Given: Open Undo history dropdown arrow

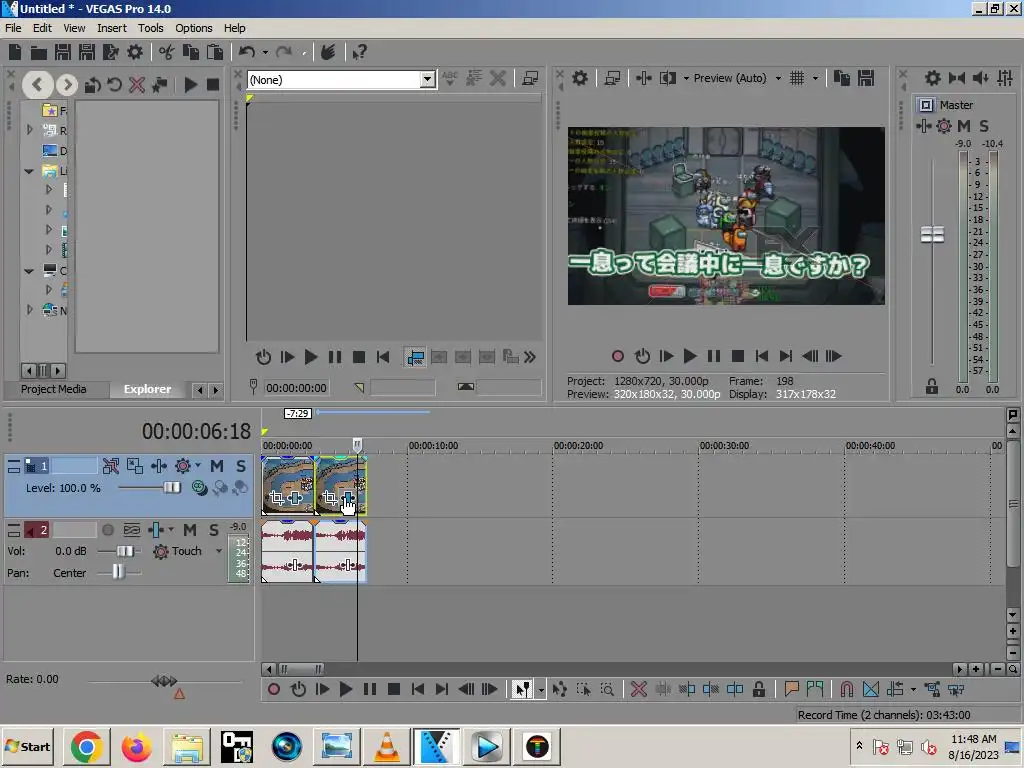Looking at the screenshot, I should pos(265,52).
